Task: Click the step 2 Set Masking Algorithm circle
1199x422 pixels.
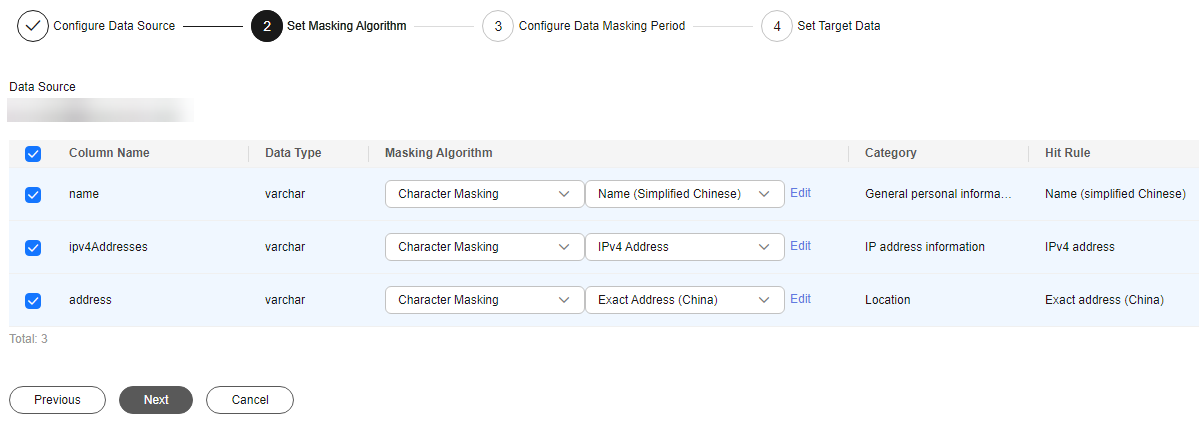Action: [x=267, y=26]
